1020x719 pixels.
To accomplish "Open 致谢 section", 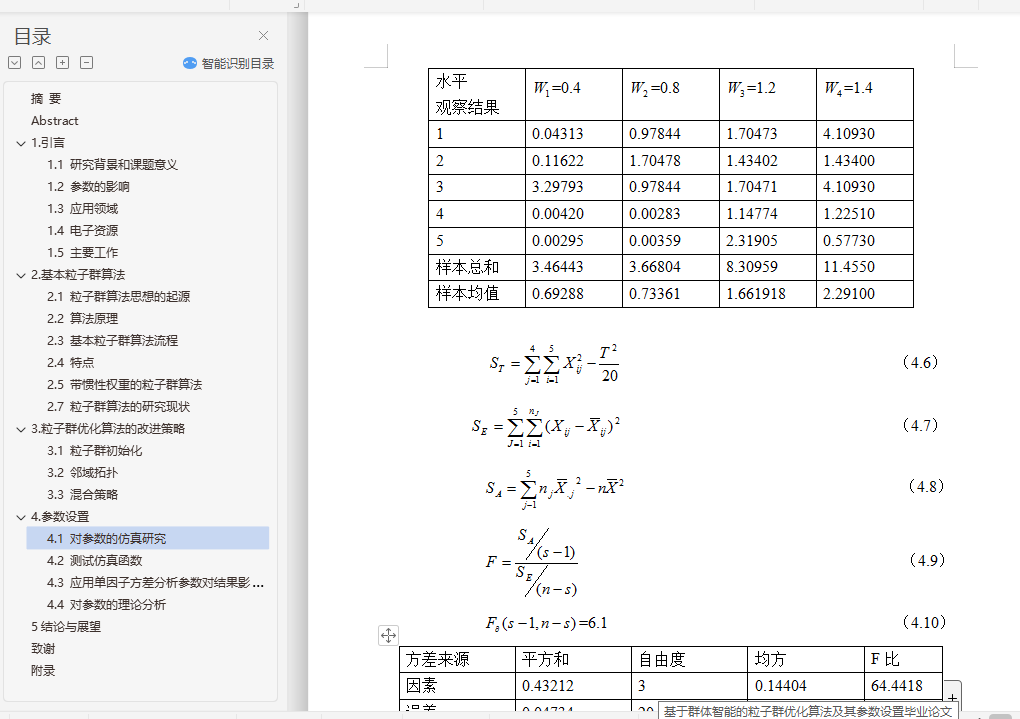I will (43, 649).
